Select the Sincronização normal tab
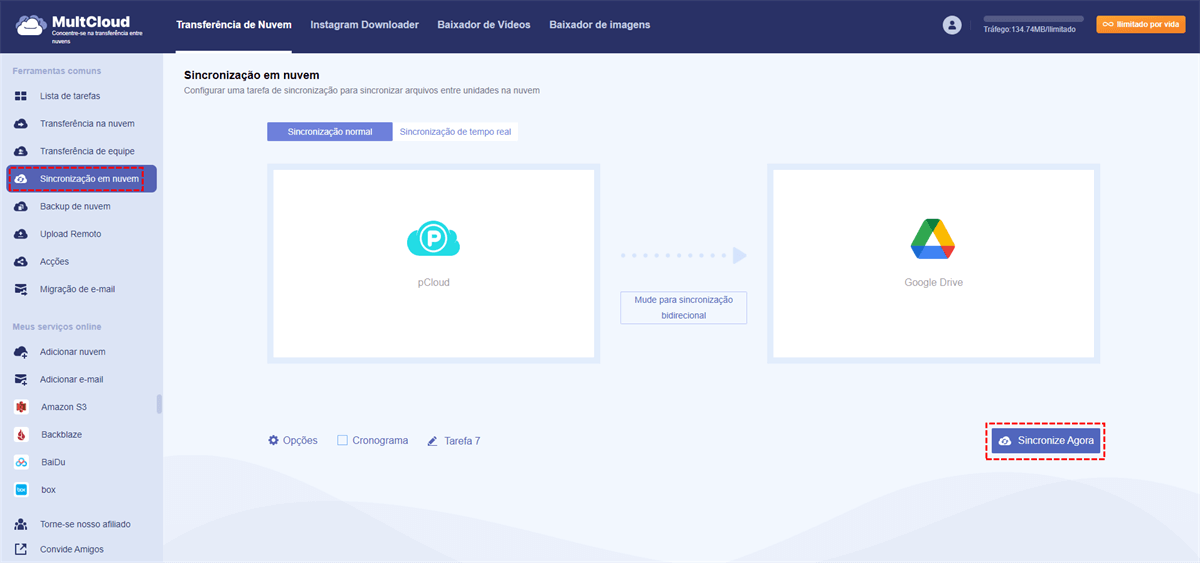The width and height of the screenshot is (1200, 563). (330, 132)
